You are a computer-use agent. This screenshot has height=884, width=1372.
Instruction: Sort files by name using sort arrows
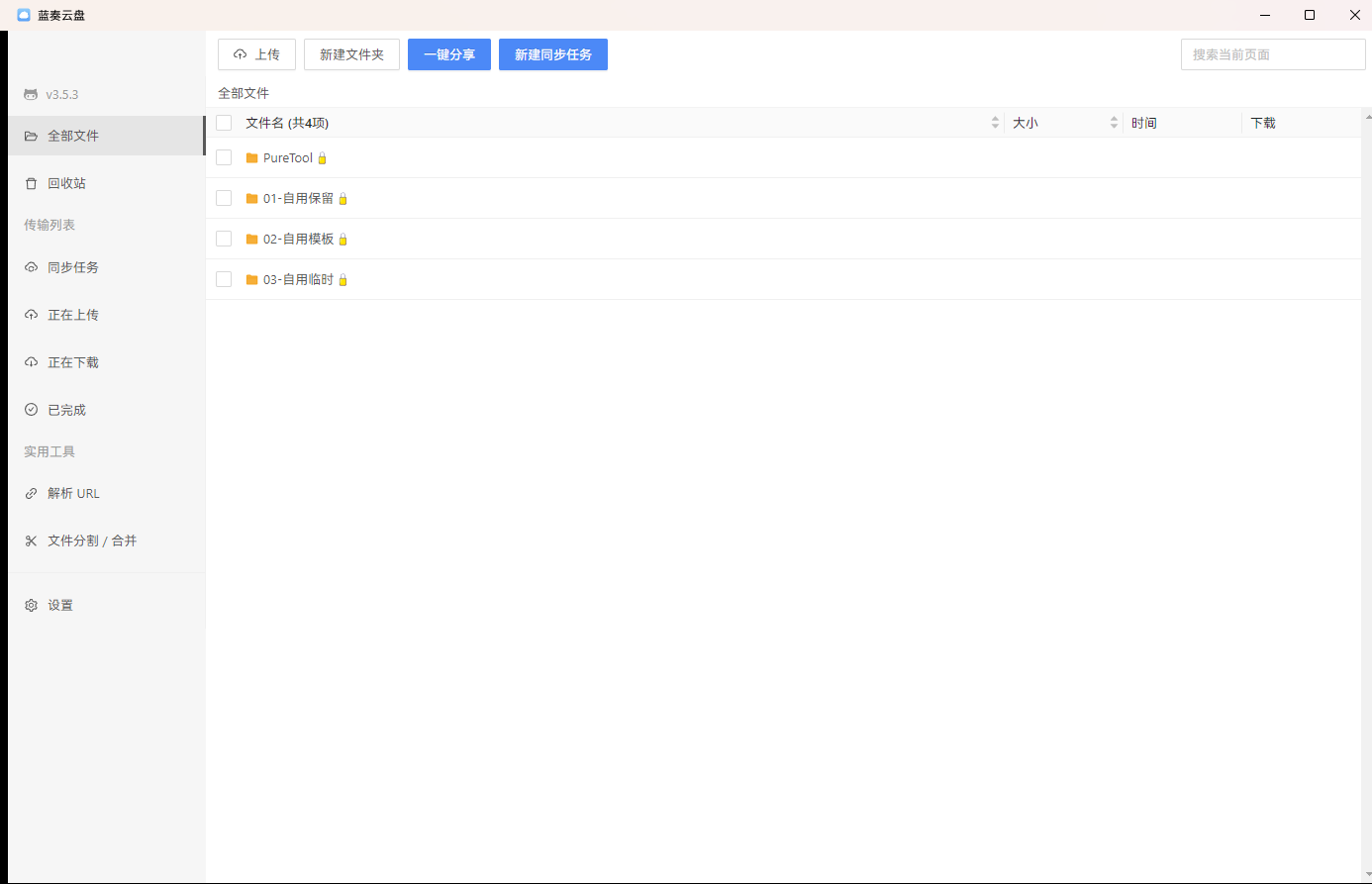[x=995, y=123]
